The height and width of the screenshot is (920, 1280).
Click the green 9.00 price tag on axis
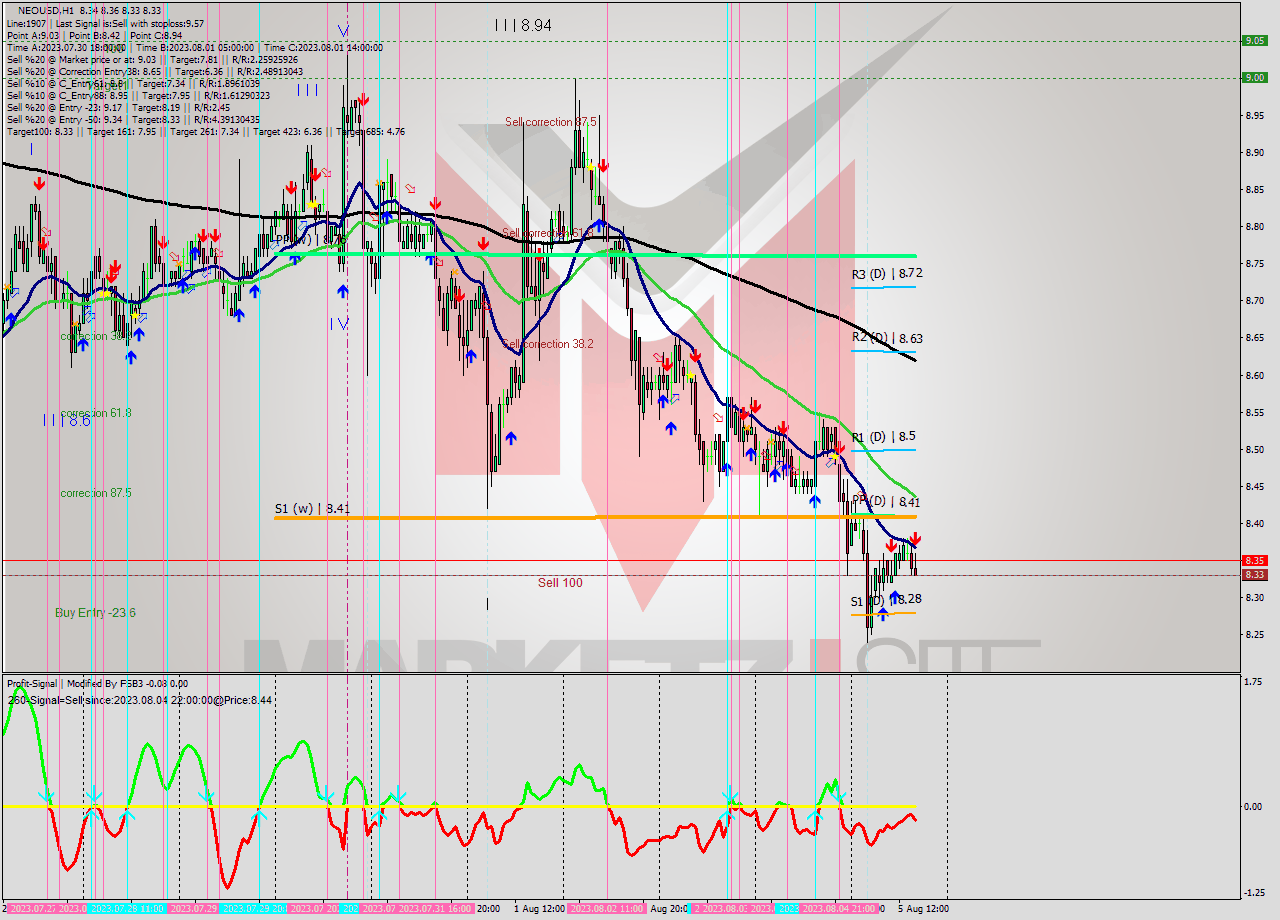click(1254, 77)
